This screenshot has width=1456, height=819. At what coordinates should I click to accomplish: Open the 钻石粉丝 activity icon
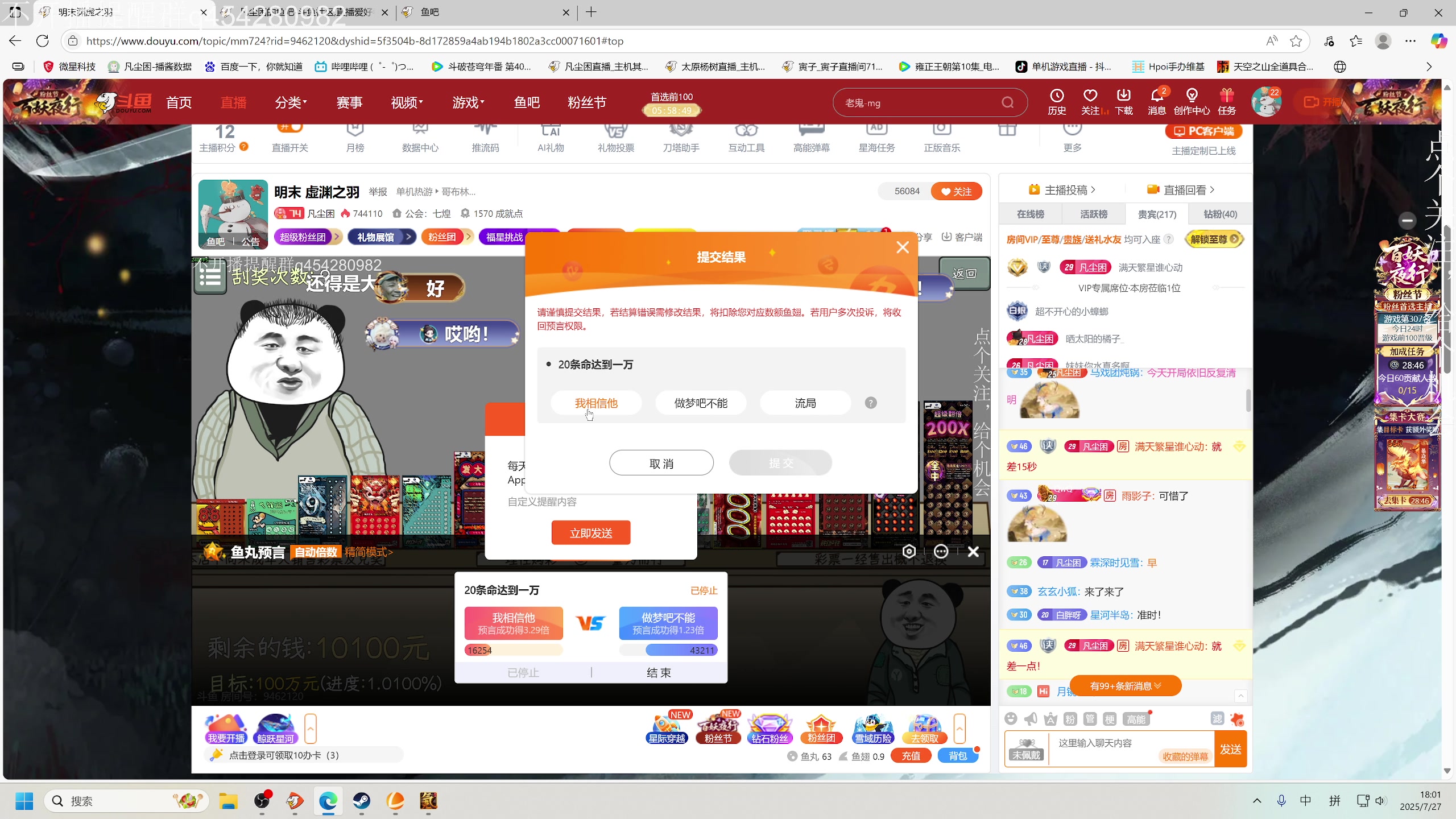pyautogui.click(x=770, y=729)
